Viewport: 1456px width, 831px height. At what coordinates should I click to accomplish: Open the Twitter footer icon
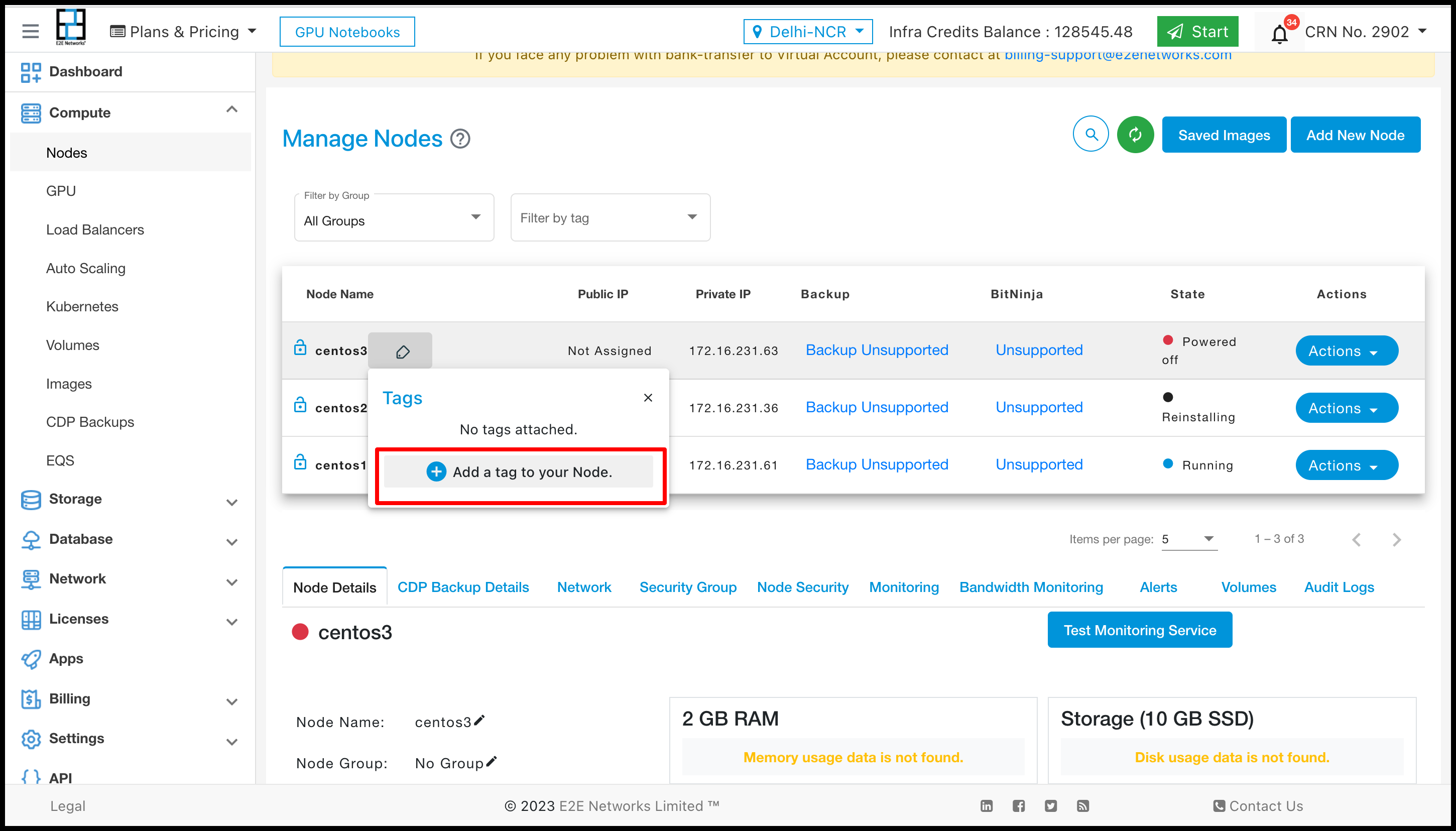(1051, 806)
